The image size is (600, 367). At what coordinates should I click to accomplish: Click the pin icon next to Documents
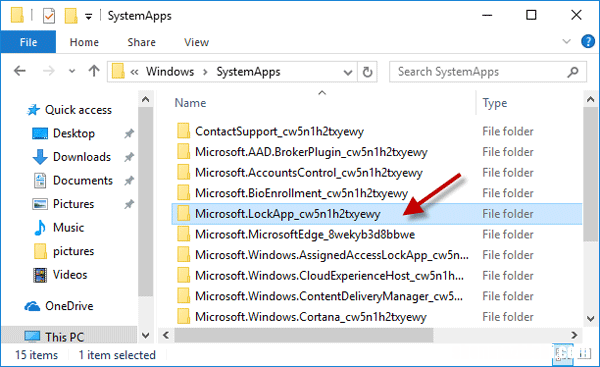click(x=129, y=181)
